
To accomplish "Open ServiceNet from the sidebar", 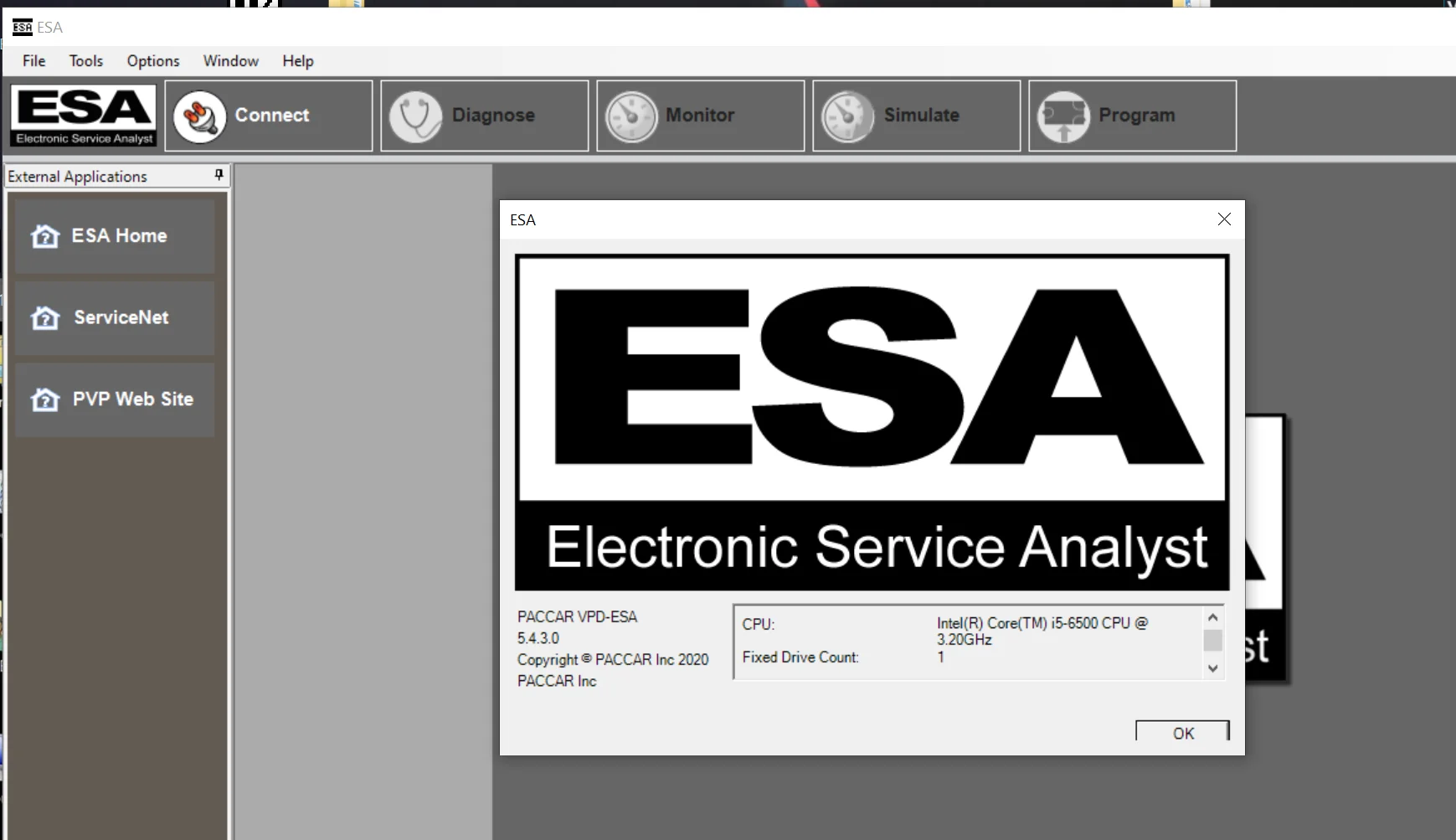I will point(115,318).
